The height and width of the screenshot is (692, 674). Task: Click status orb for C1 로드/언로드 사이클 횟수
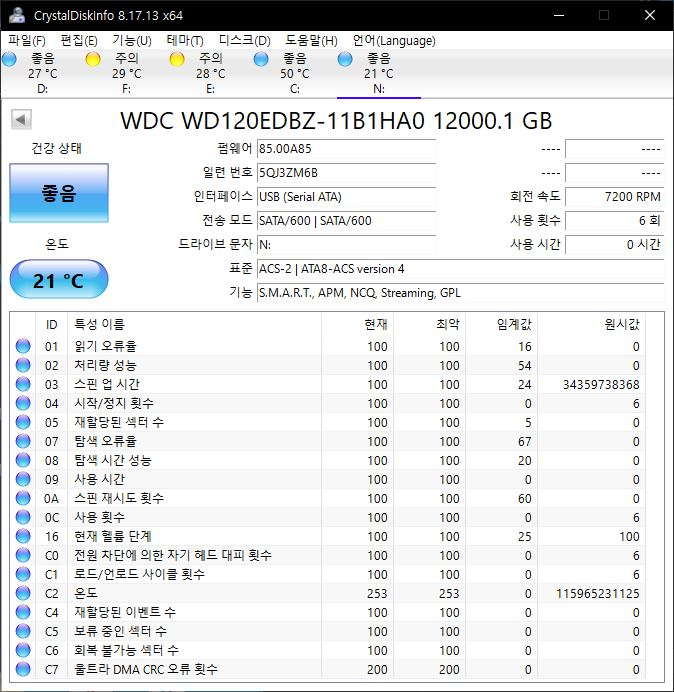[23, 574]
